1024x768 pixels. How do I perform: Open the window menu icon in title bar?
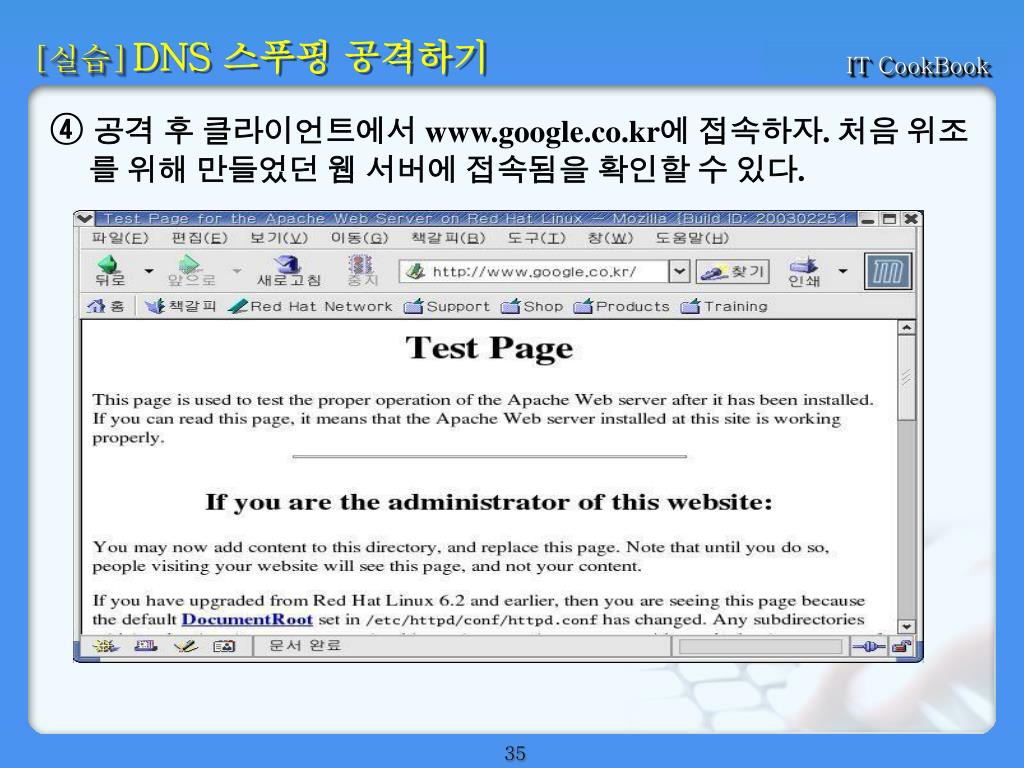pyautogui.click(x=84, y=218)
